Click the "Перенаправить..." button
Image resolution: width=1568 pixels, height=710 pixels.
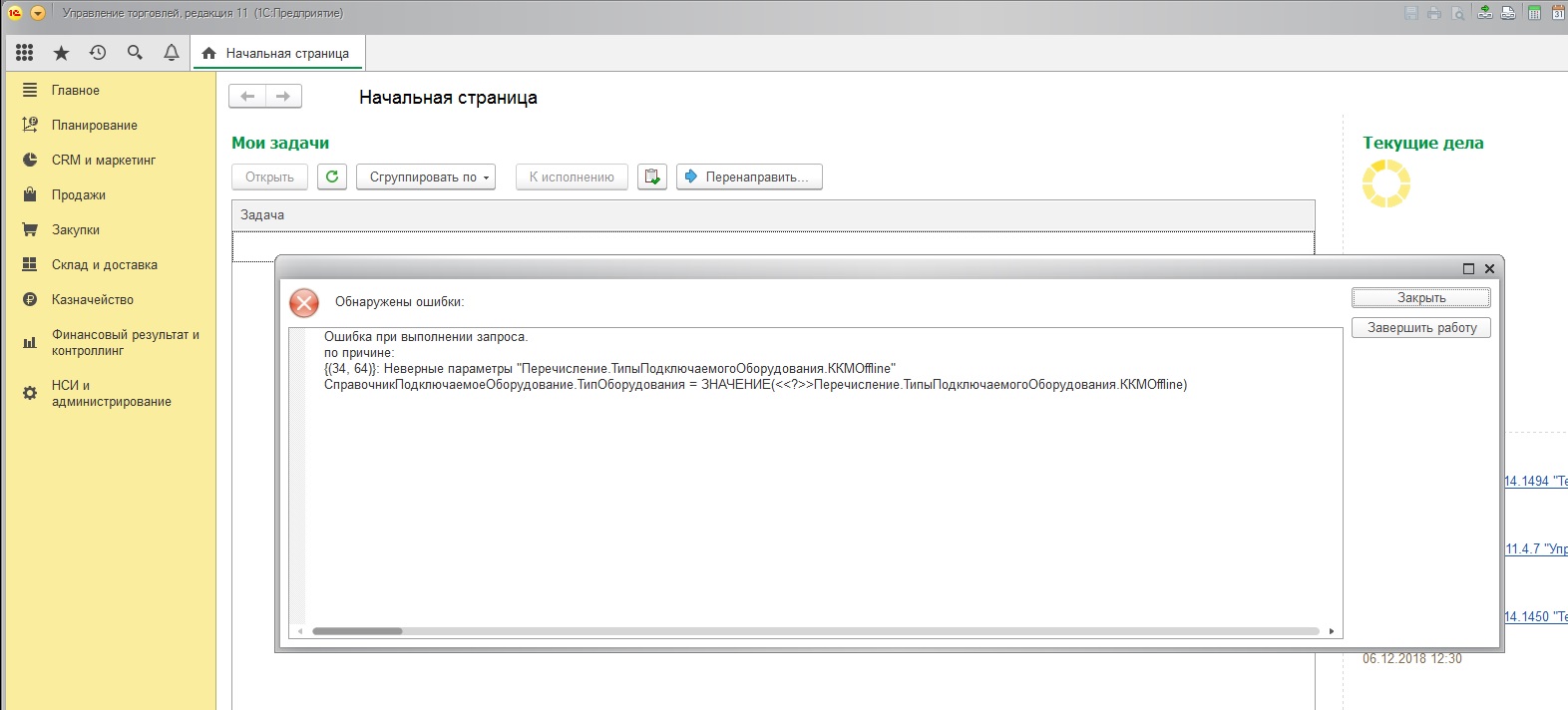[749, 177]
